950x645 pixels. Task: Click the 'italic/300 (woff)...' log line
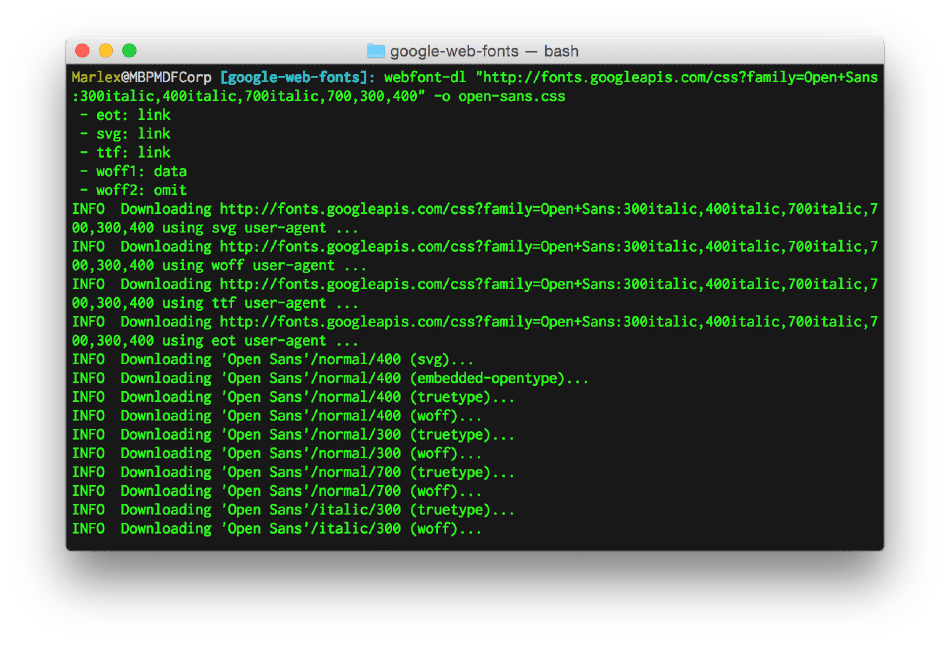[x=277, y=529]
